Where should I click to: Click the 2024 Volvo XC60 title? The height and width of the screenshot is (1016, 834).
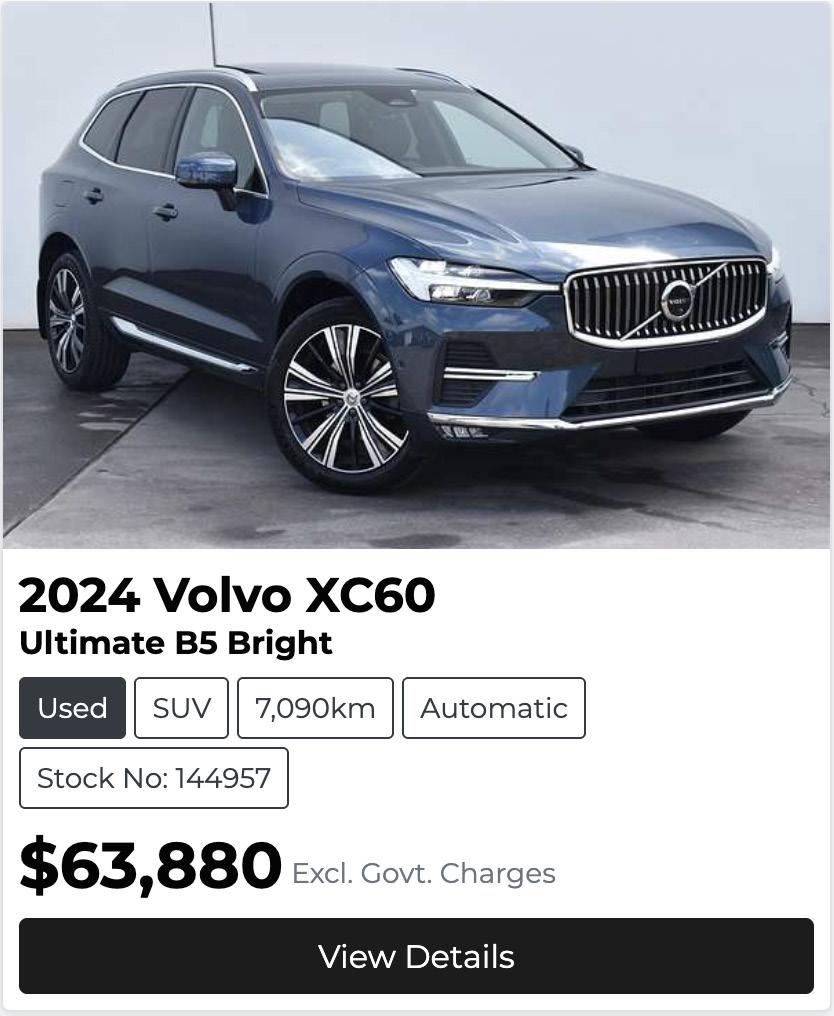pos(227,595)
